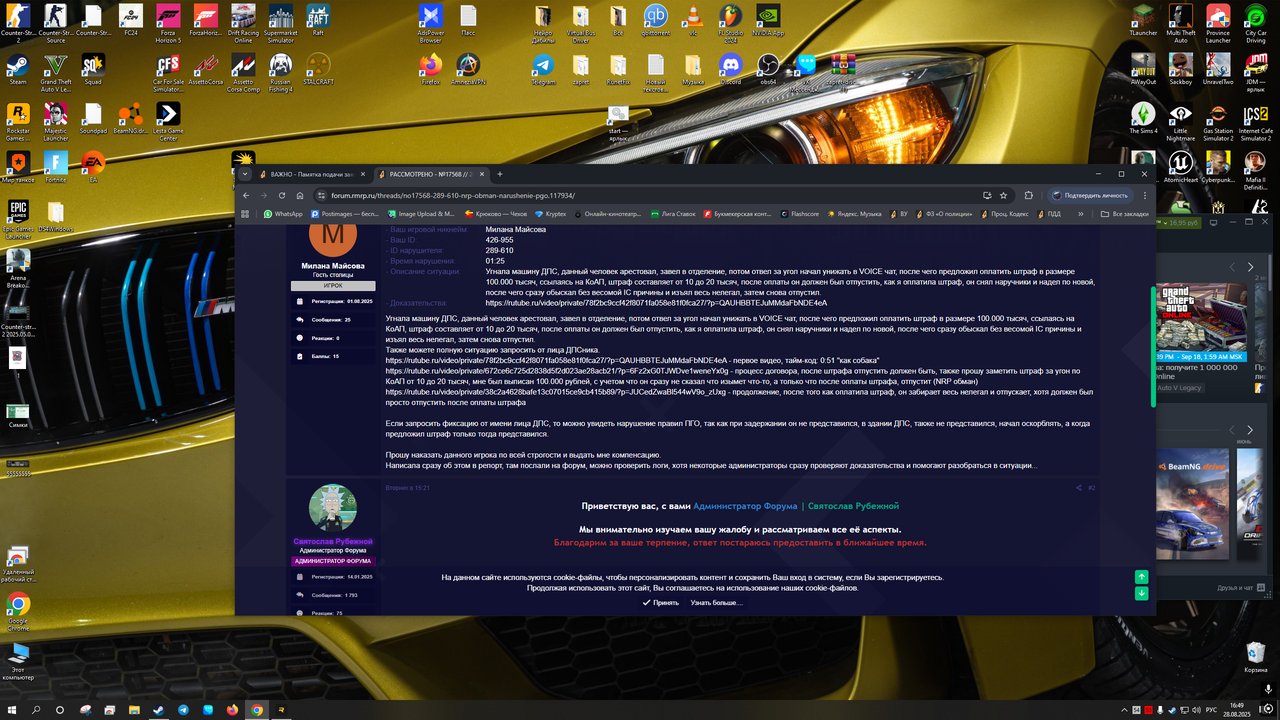Switch the РУС input language indicator
Viewport: 1280px width, 720px height.
[x=1211, y=710]
